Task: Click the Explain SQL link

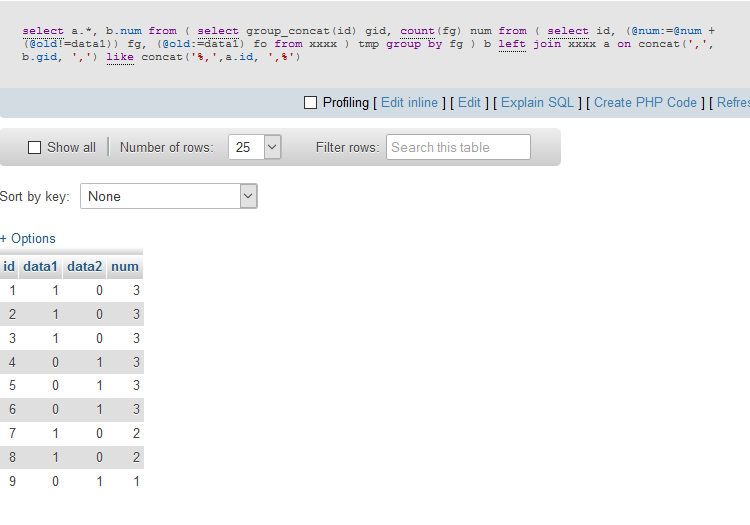Action: 537,103
